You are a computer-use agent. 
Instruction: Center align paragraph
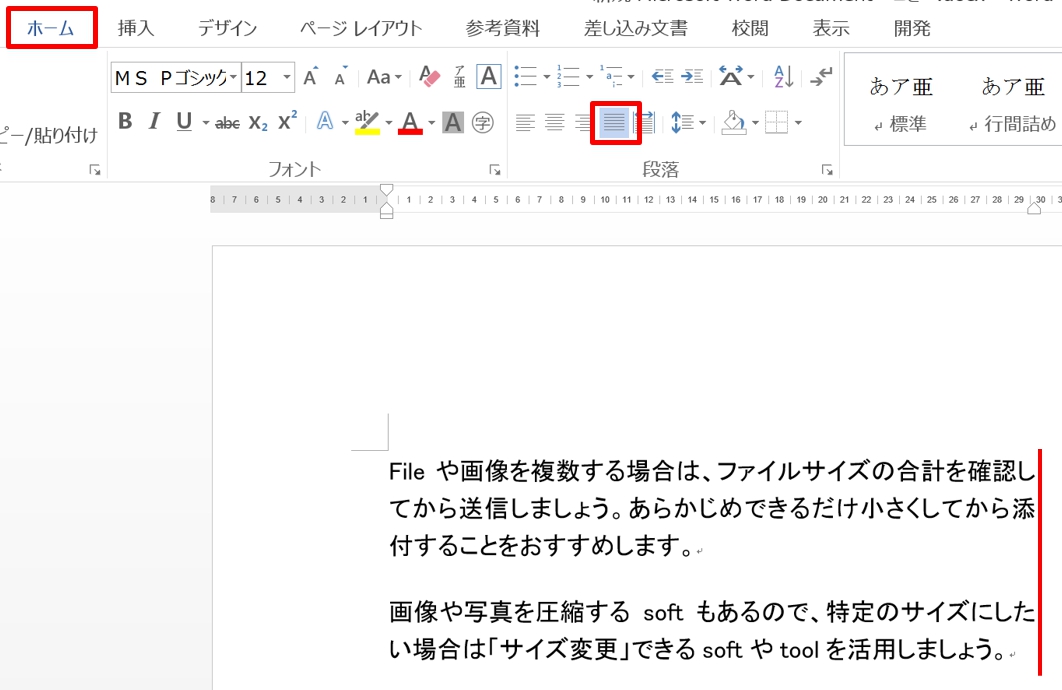tap(555, 123)
